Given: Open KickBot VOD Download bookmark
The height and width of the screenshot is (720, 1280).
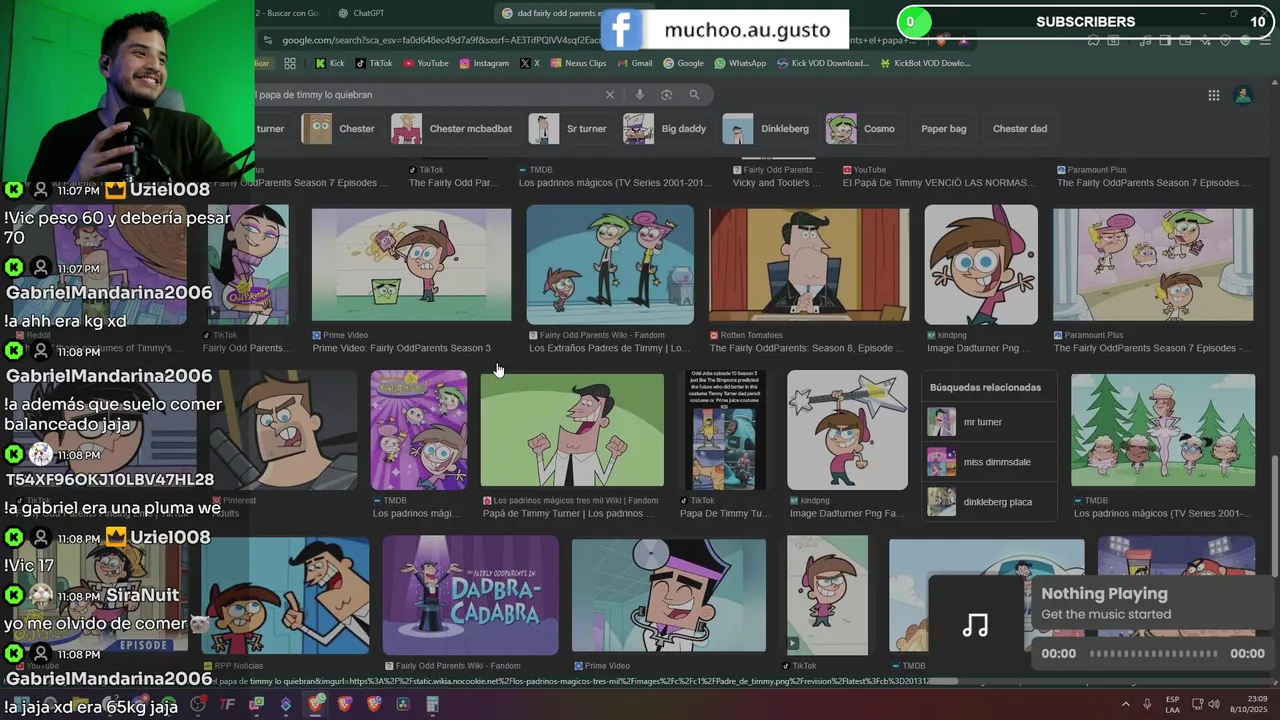Looking at the screenshot, I should click(925, 63).
